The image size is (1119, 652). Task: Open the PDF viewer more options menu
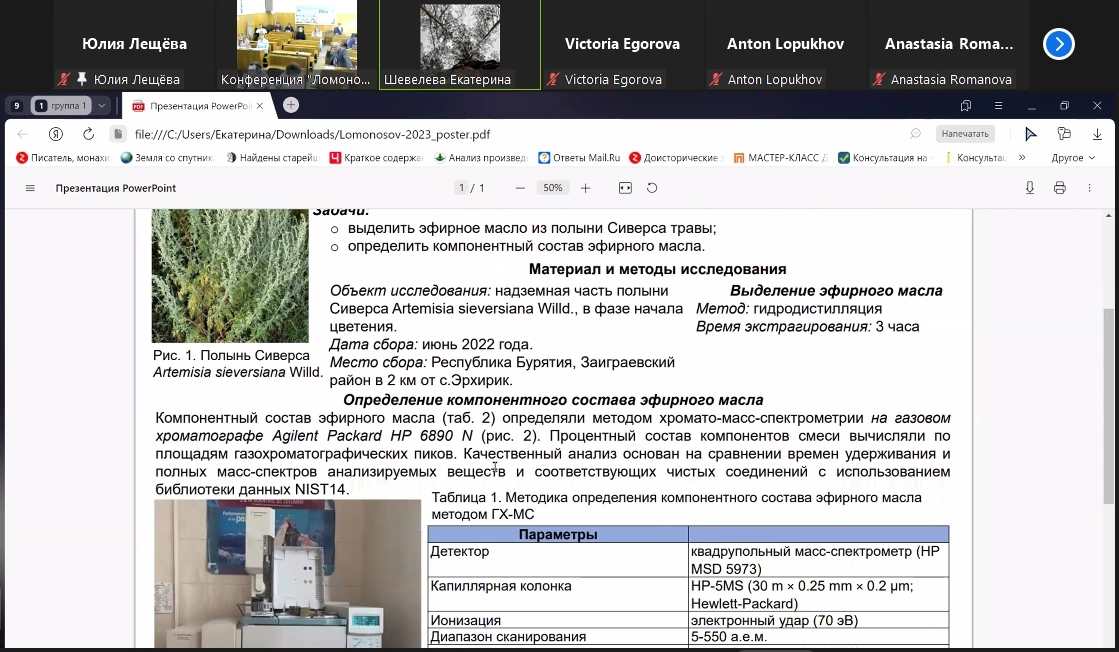[1090, 188]
